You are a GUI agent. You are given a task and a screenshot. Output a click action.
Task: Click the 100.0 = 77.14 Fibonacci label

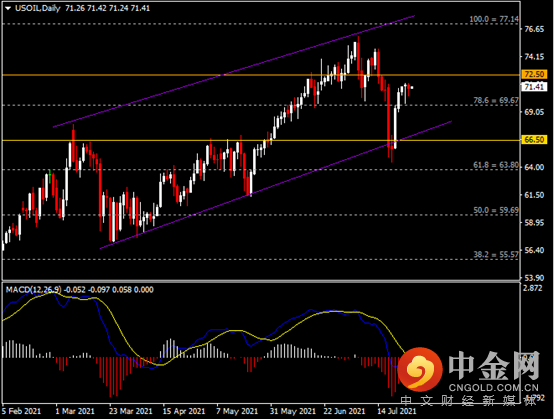click(494, 19)
